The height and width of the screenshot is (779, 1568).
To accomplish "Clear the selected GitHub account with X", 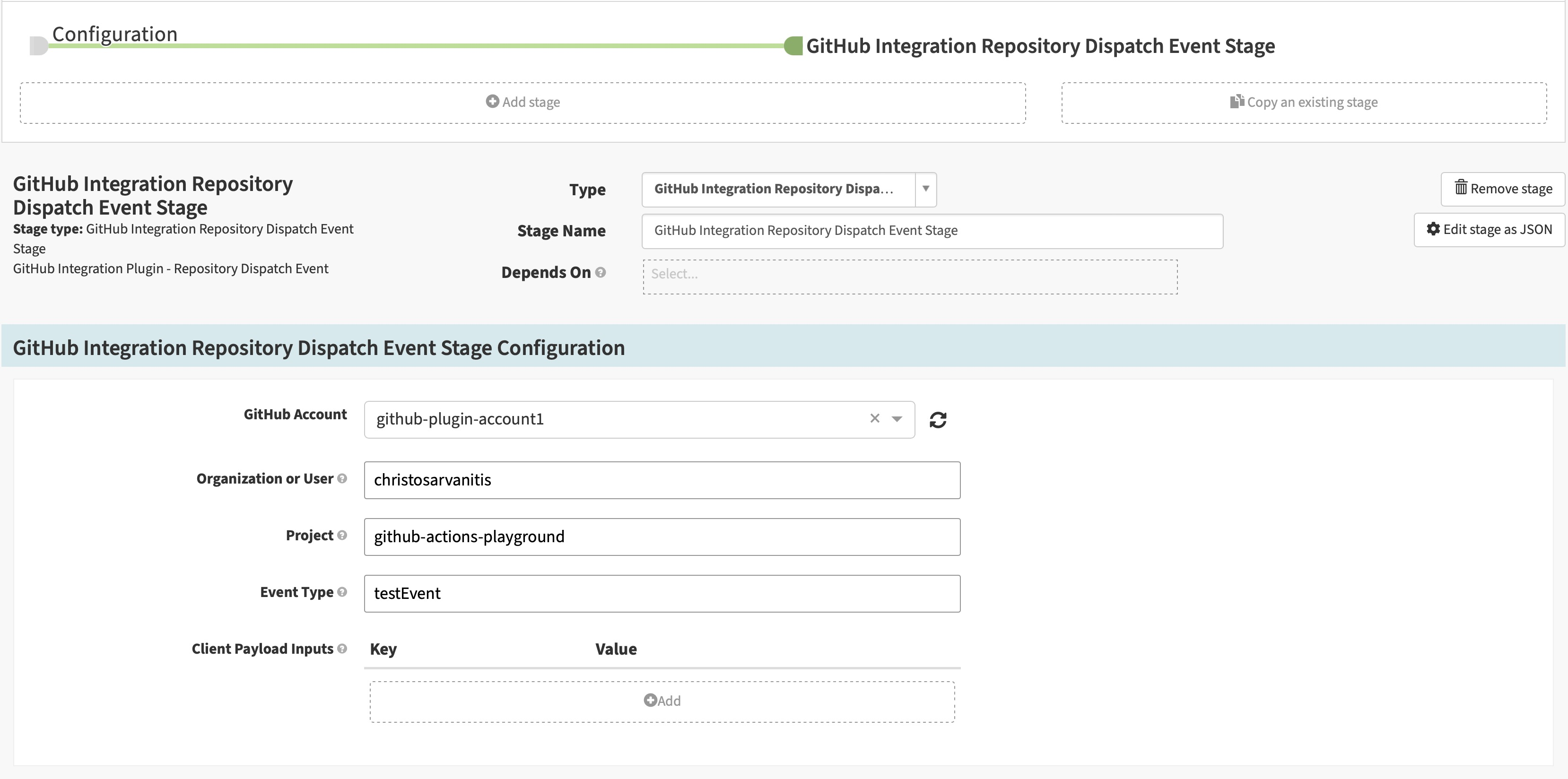I will [875, 419].
